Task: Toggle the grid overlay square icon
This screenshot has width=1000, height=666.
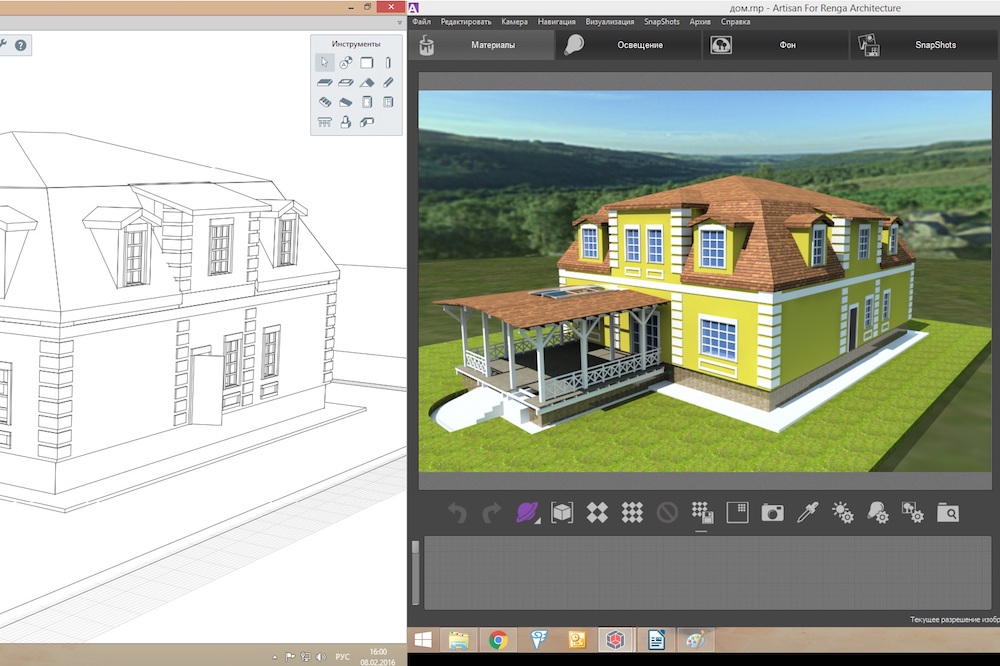Action: point(737,513)
